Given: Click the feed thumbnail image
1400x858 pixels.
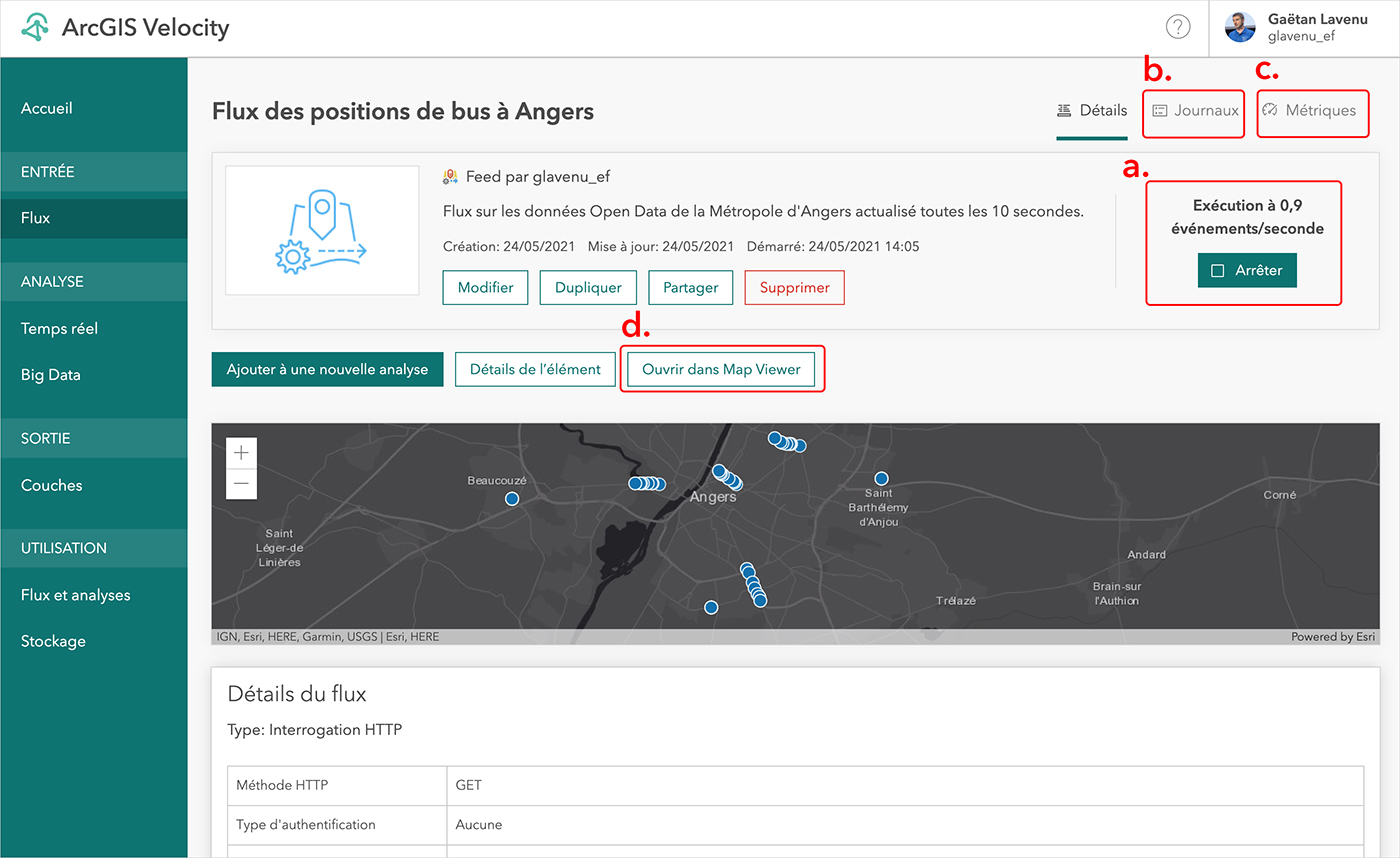Looking at the screenshot, I should (322, 231).
